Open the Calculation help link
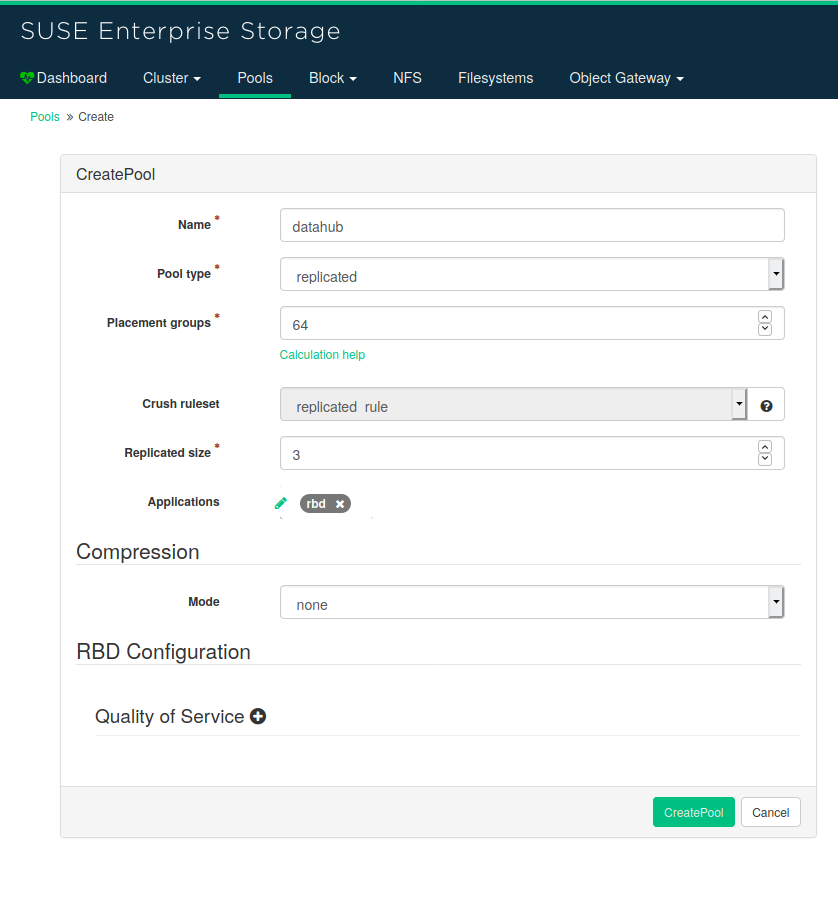This screenshot has height=898, width=838. (x=322, y=355)
